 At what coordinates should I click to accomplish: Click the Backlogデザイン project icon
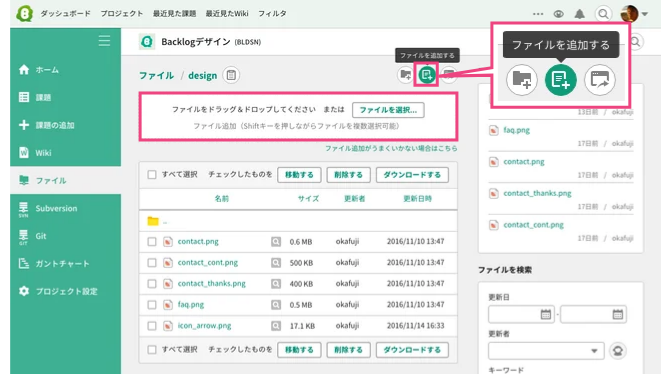[147, 42]
